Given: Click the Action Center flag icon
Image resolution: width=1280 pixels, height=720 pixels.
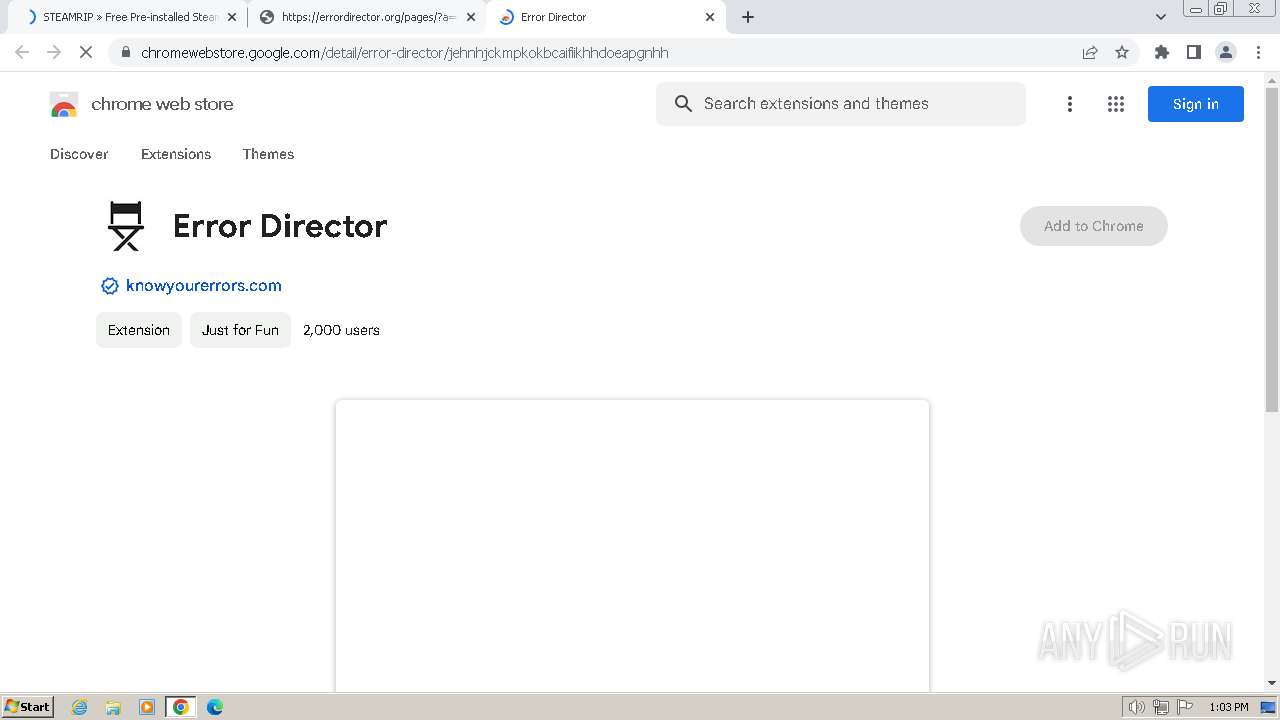Looking at the screenshot, I should point(1185,707).
